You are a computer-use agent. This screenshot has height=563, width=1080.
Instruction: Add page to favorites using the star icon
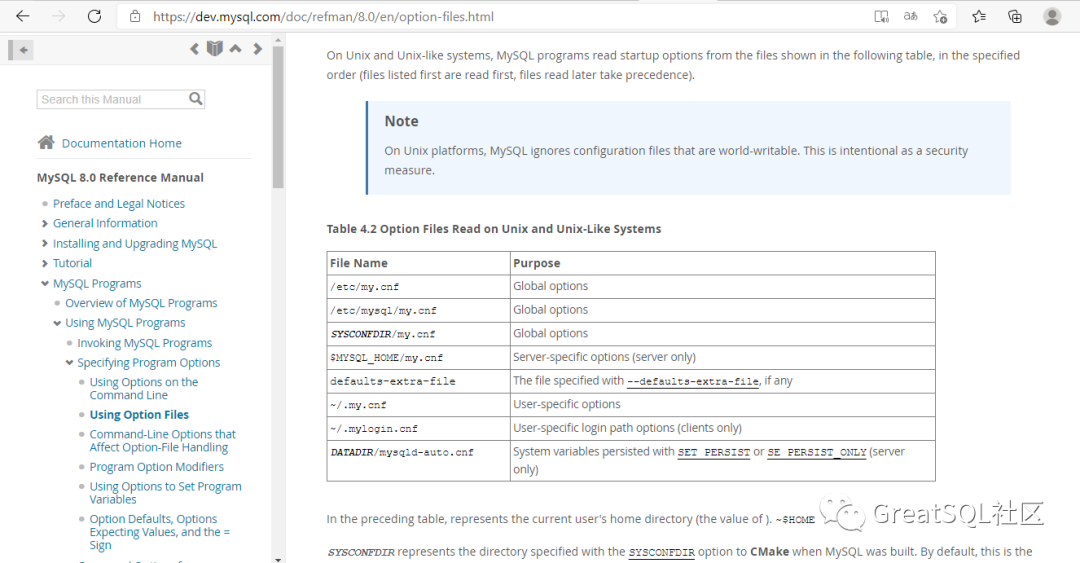click(x=940, y=17)
